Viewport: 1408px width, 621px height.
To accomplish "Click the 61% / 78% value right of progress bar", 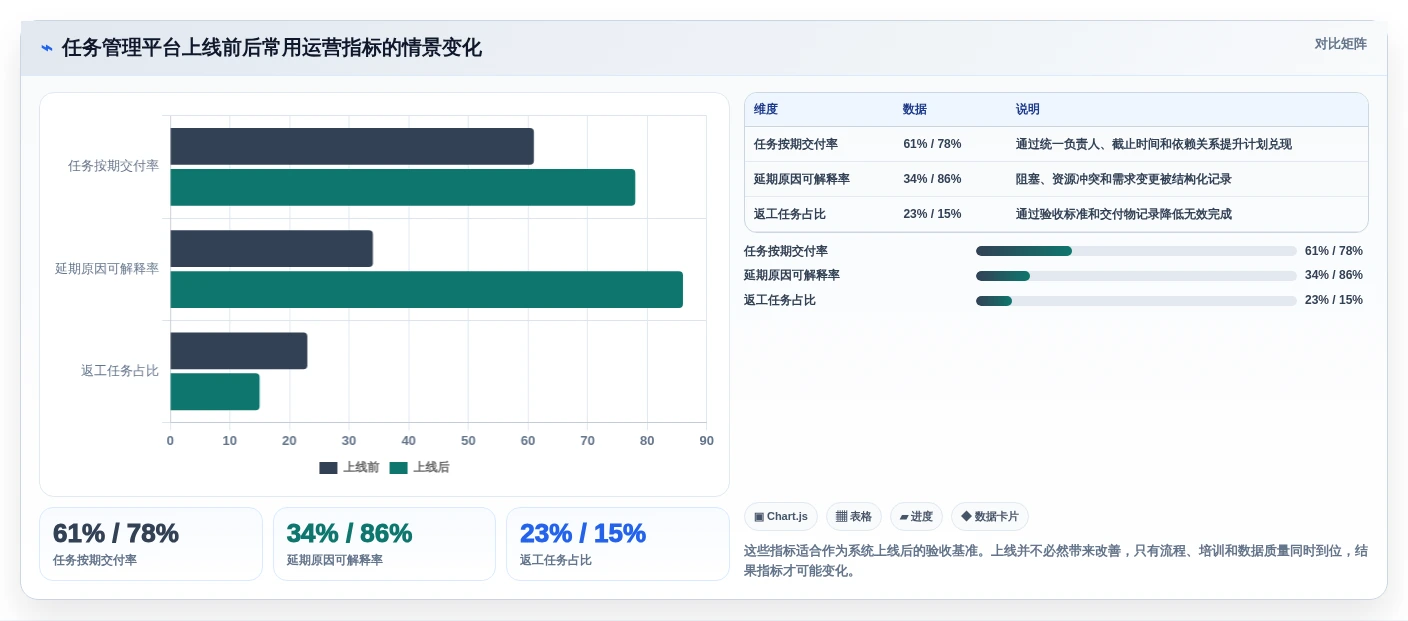I will point(1334,251).
